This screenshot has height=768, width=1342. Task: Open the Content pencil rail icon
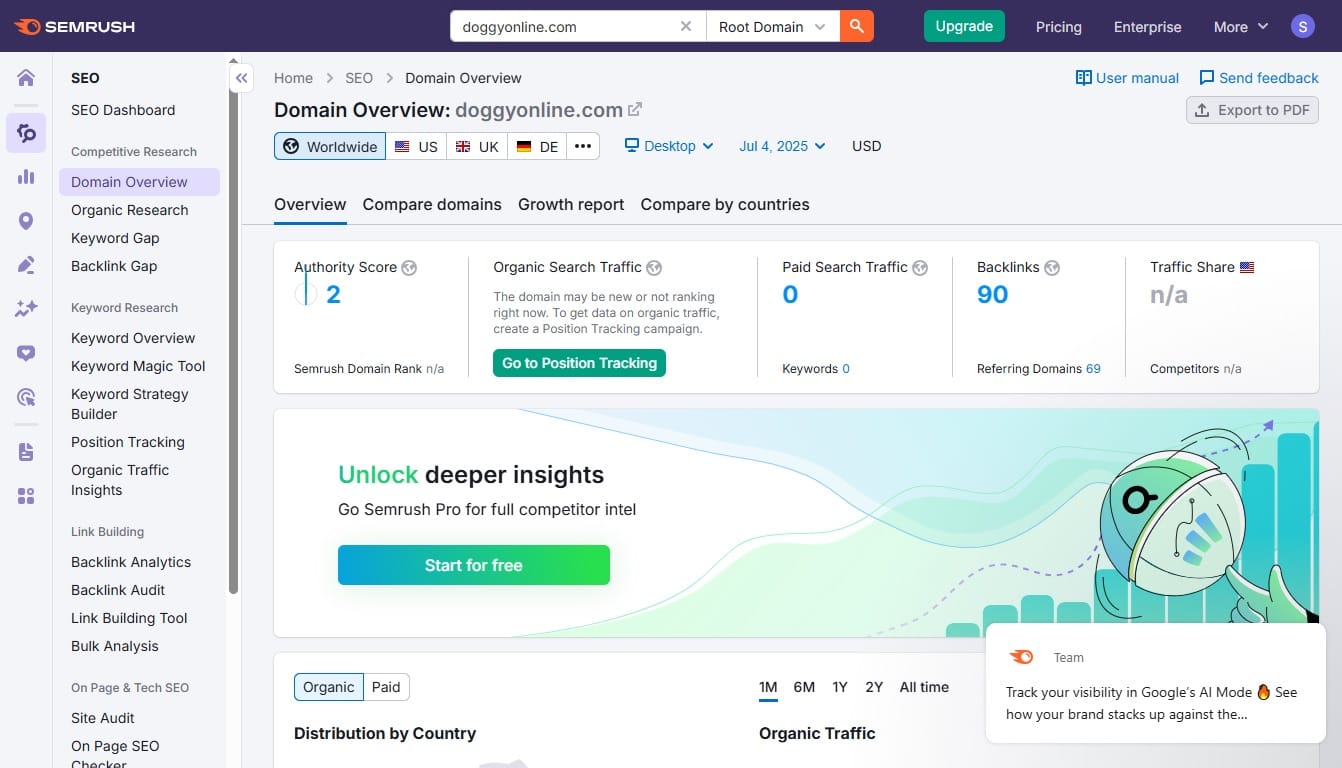pyautogui.click(x=26, y=265)
